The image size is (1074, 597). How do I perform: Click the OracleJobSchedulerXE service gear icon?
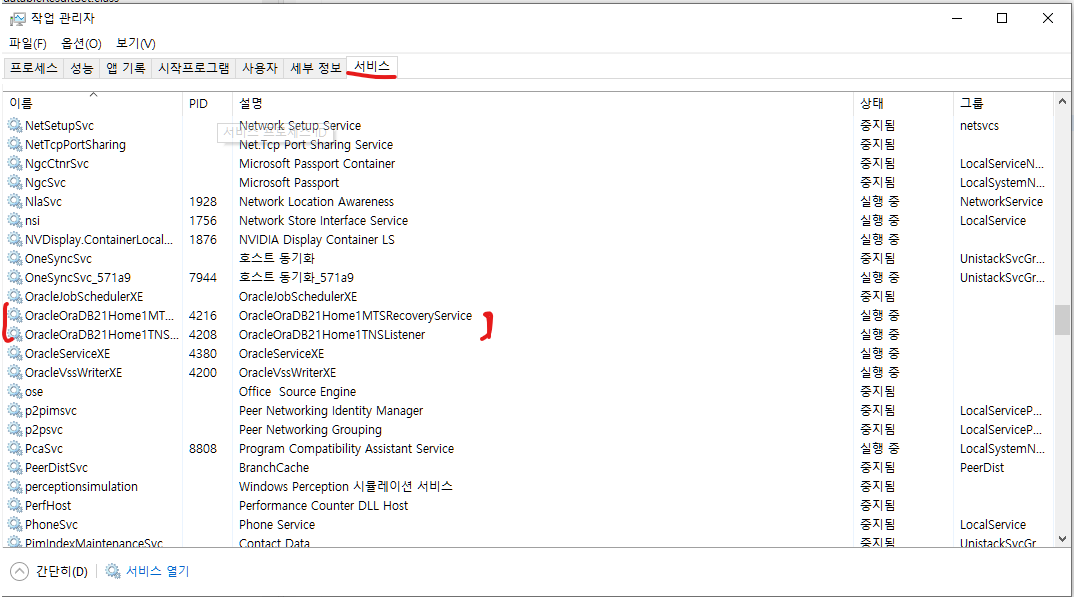coord(15,296)
